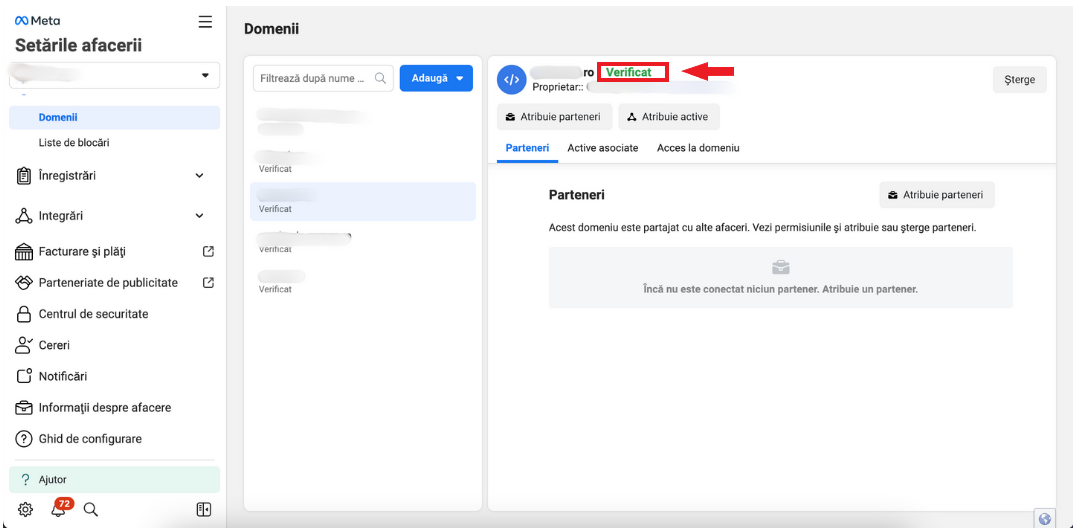Click the globe icon in bottom corner
Viewport: 1076px width, 532px height.
tap(1045, 518)
